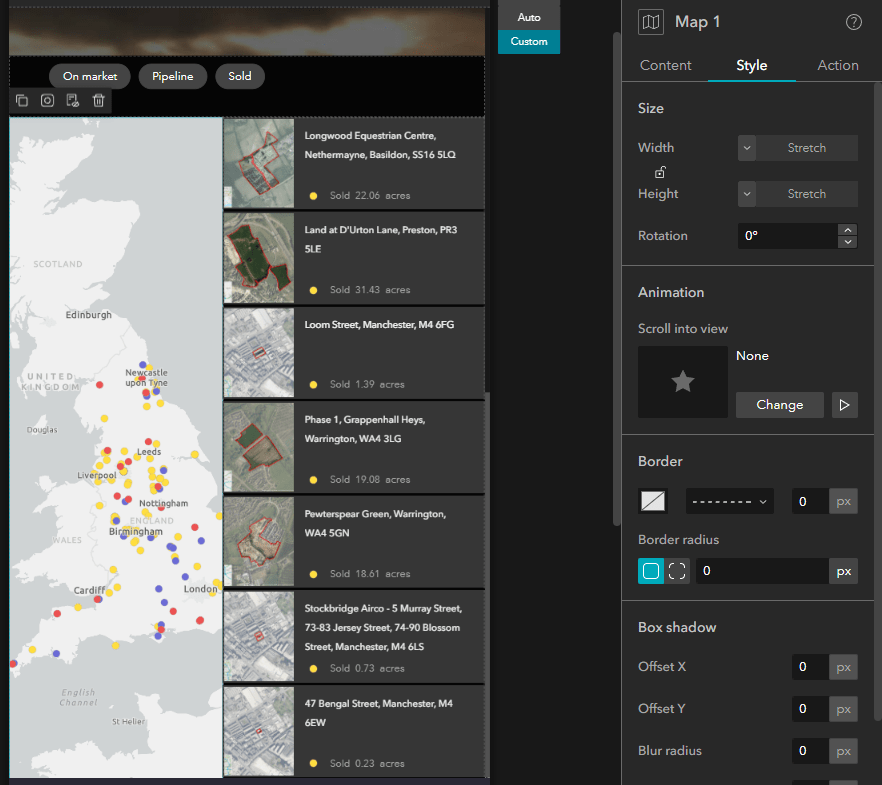Click Sold 0.73 acres status text
The image size is (882, 785).
[x=367, y=669]
